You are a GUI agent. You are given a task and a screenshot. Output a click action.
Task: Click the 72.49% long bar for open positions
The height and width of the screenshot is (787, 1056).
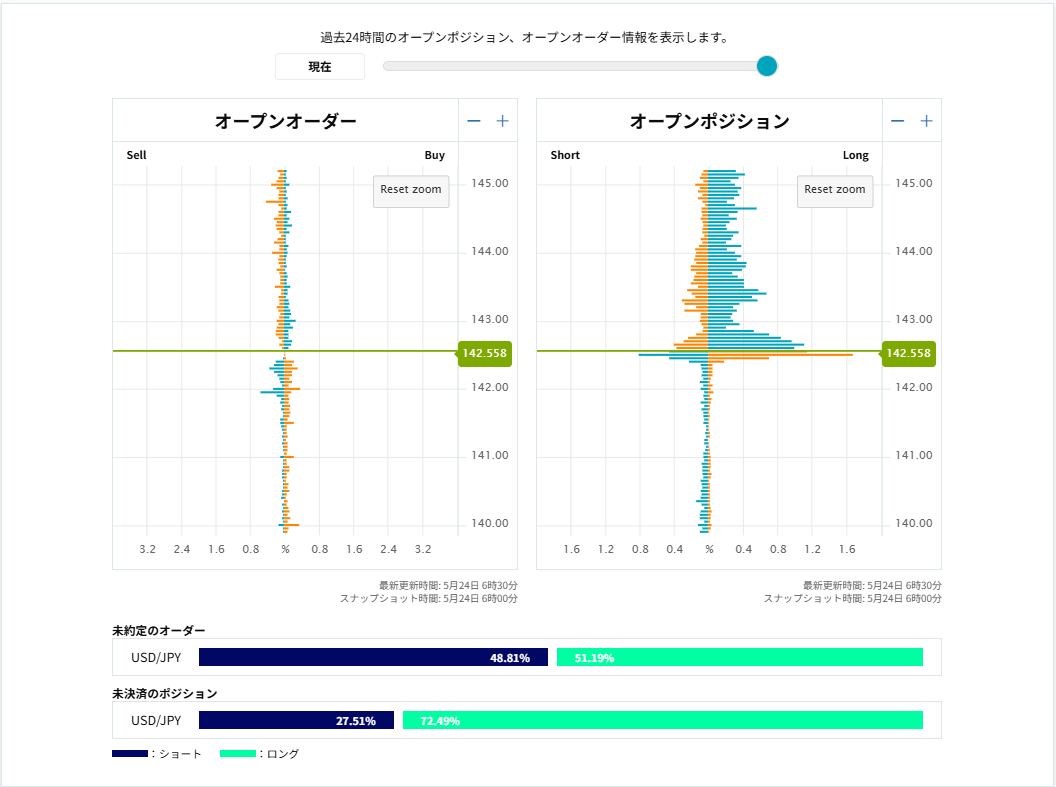(x=663, y=720)
